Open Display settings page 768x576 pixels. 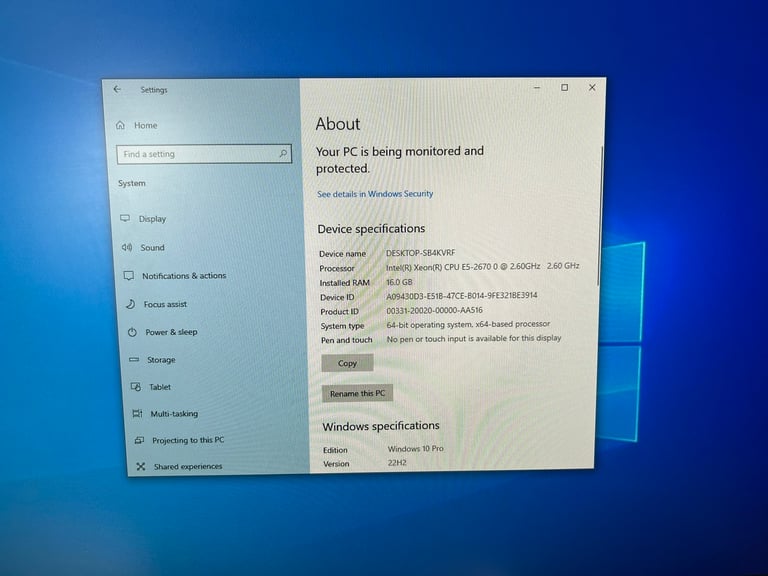[x=152, y=219]
